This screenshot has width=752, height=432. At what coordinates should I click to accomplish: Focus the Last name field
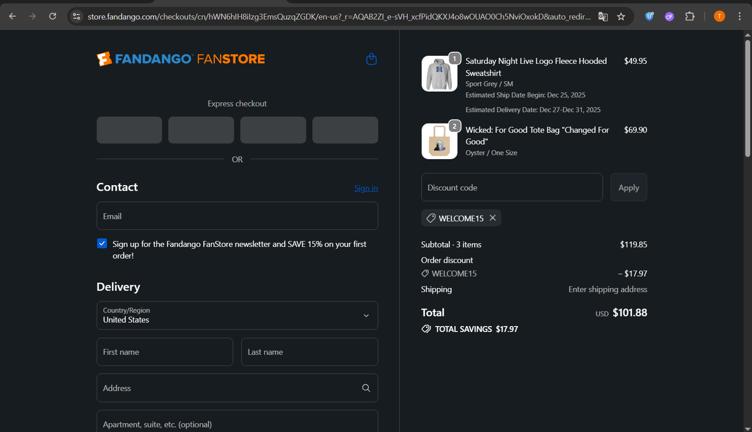pyautogui.click(x=309, y=351)
